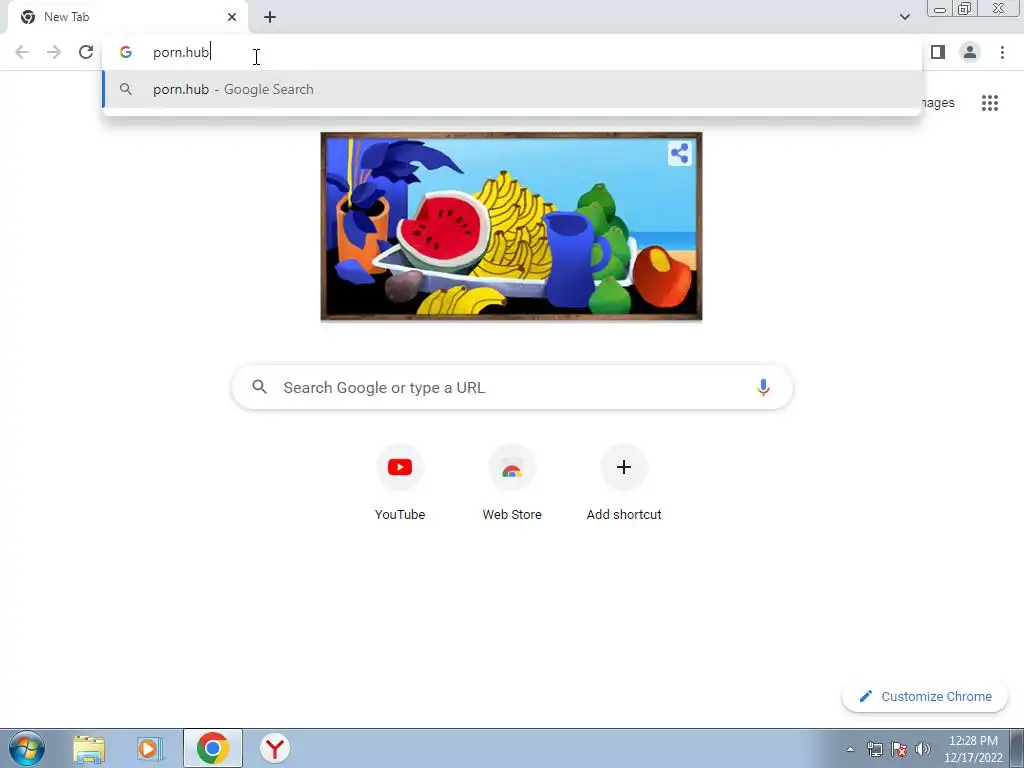
Task: Open the Yandex browser taskbar icon
Action: (x=275, y=748)
